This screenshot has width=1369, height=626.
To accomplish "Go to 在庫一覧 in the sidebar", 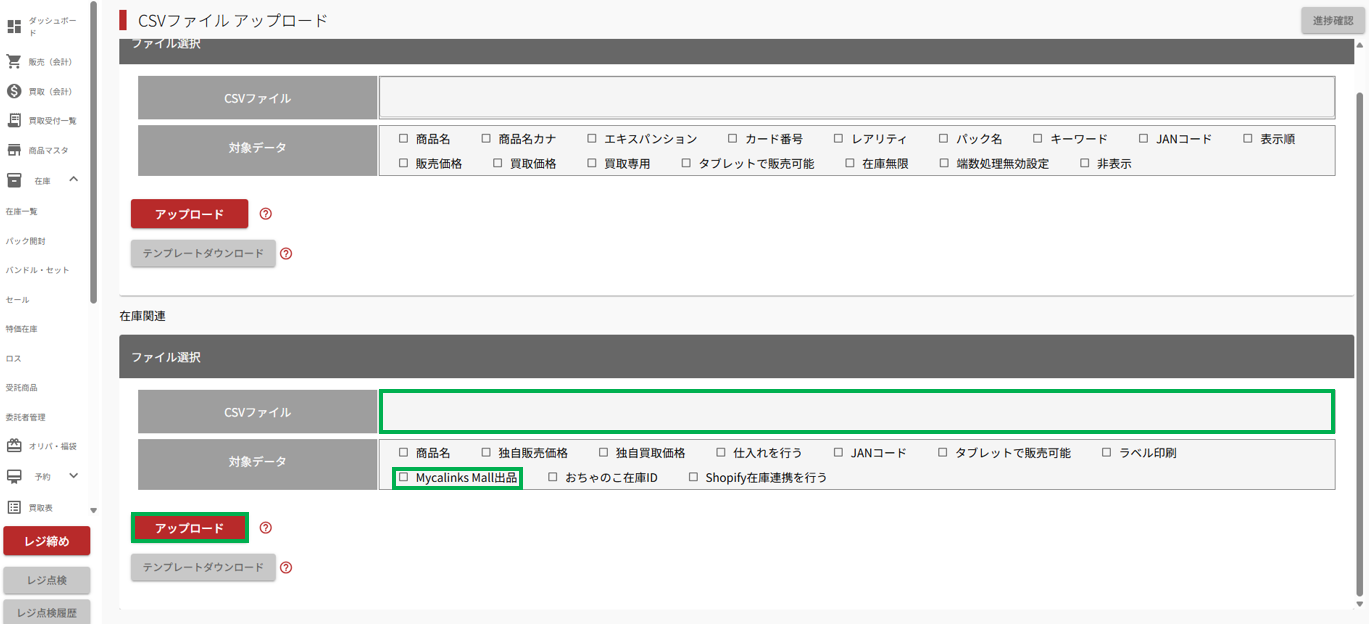I will click(22, 212).
